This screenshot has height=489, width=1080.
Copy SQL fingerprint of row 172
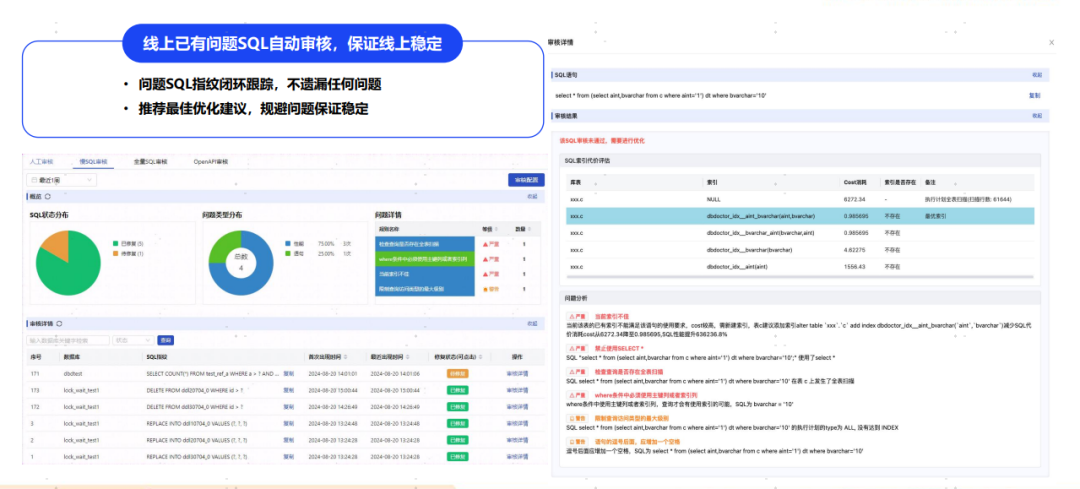pyautogui.click(x=289, y=407)
